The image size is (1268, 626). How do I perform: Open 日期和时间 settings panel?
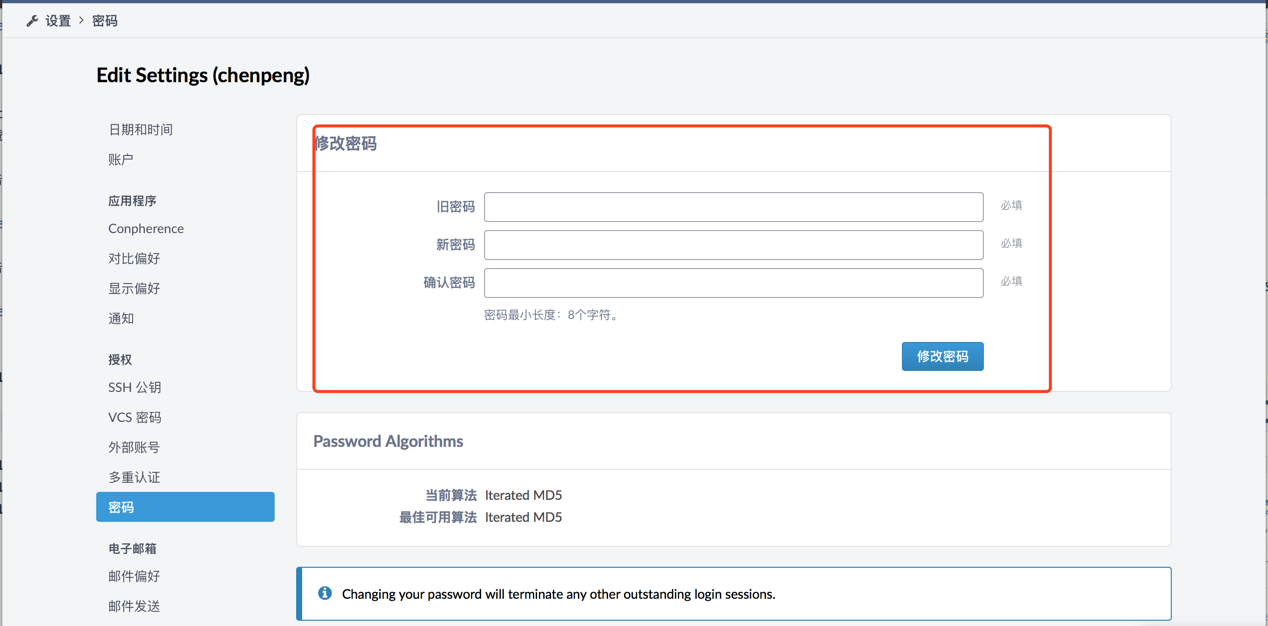pos(141,129)
